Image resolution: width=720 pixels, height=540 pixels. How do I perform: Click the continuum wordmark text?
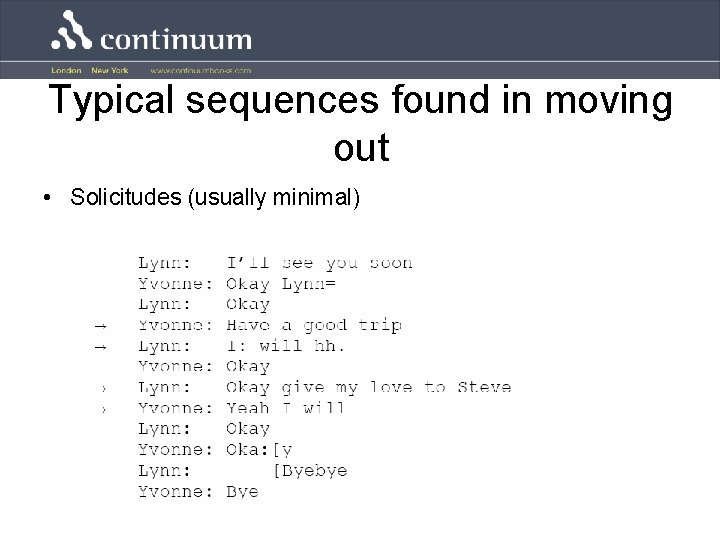(x=176, y=39)
